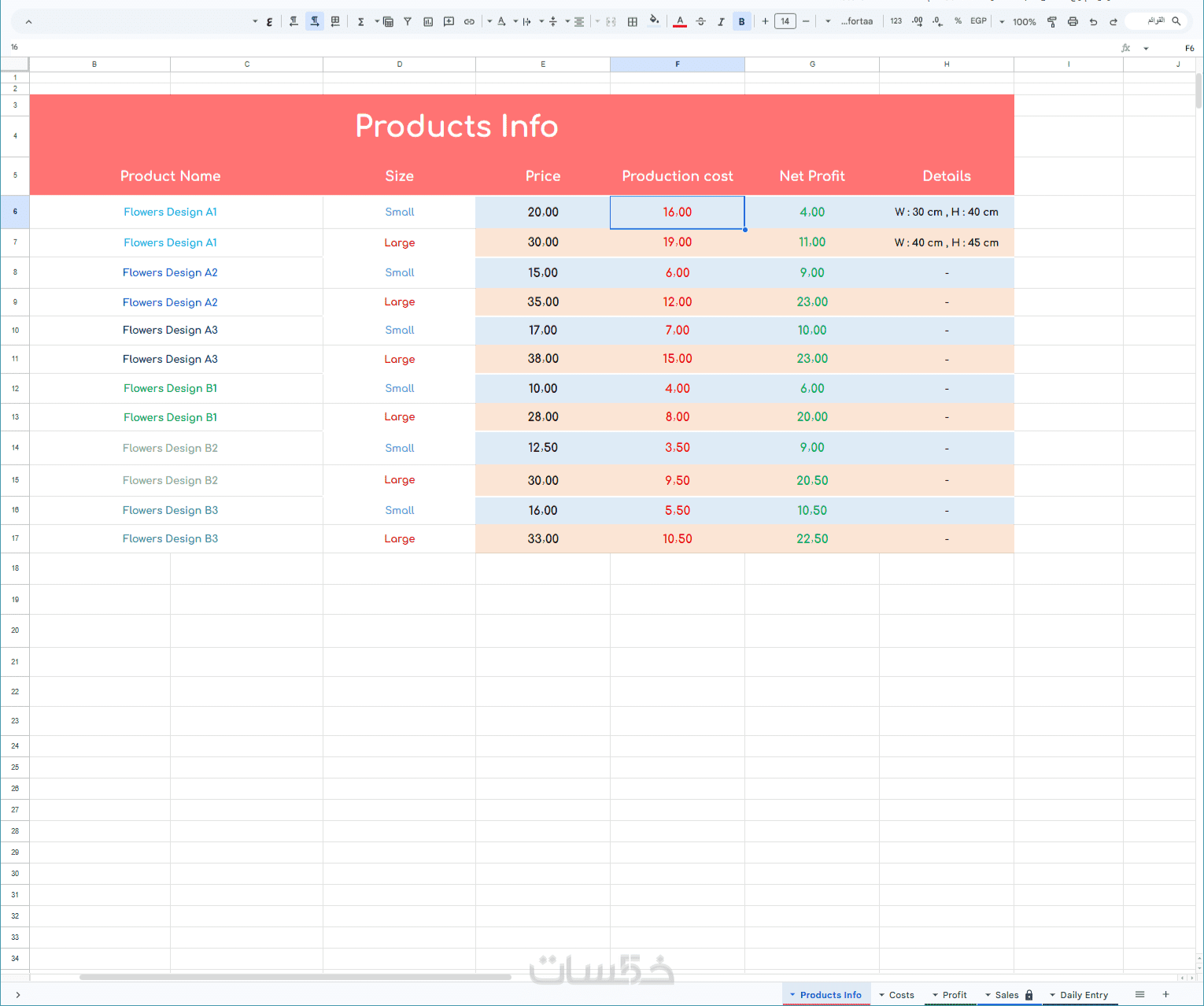
Task: Insert a comment with the plus bubble icon
Action: [x=449, y=21]
